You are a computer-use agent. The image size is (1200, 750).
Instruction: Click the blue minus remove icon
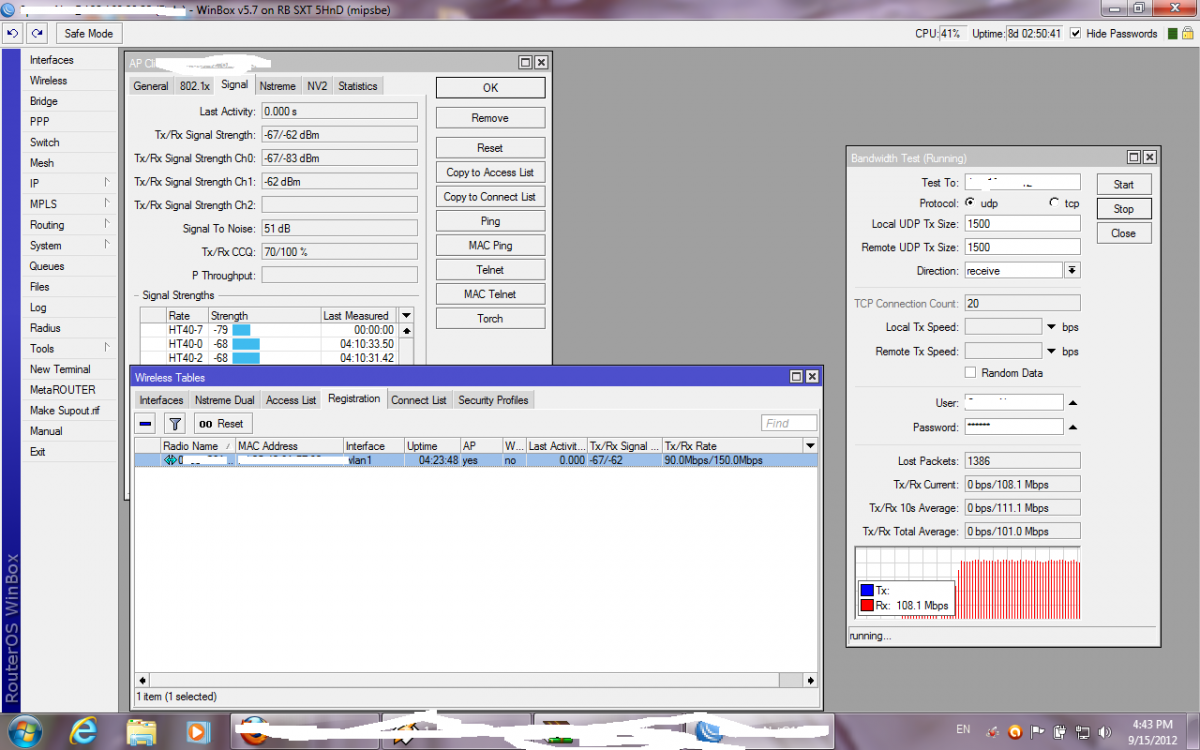point(146,423)
